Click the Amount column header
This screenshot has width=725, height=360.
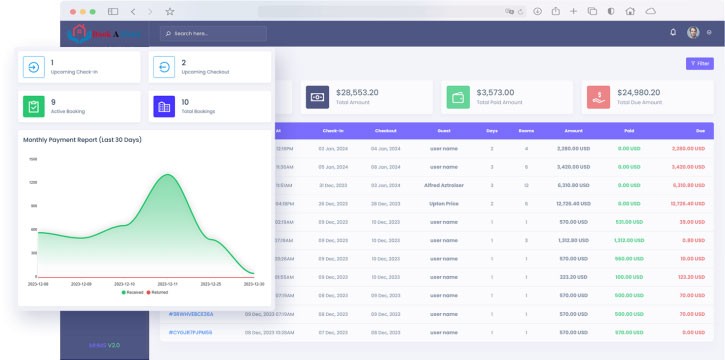573,131
